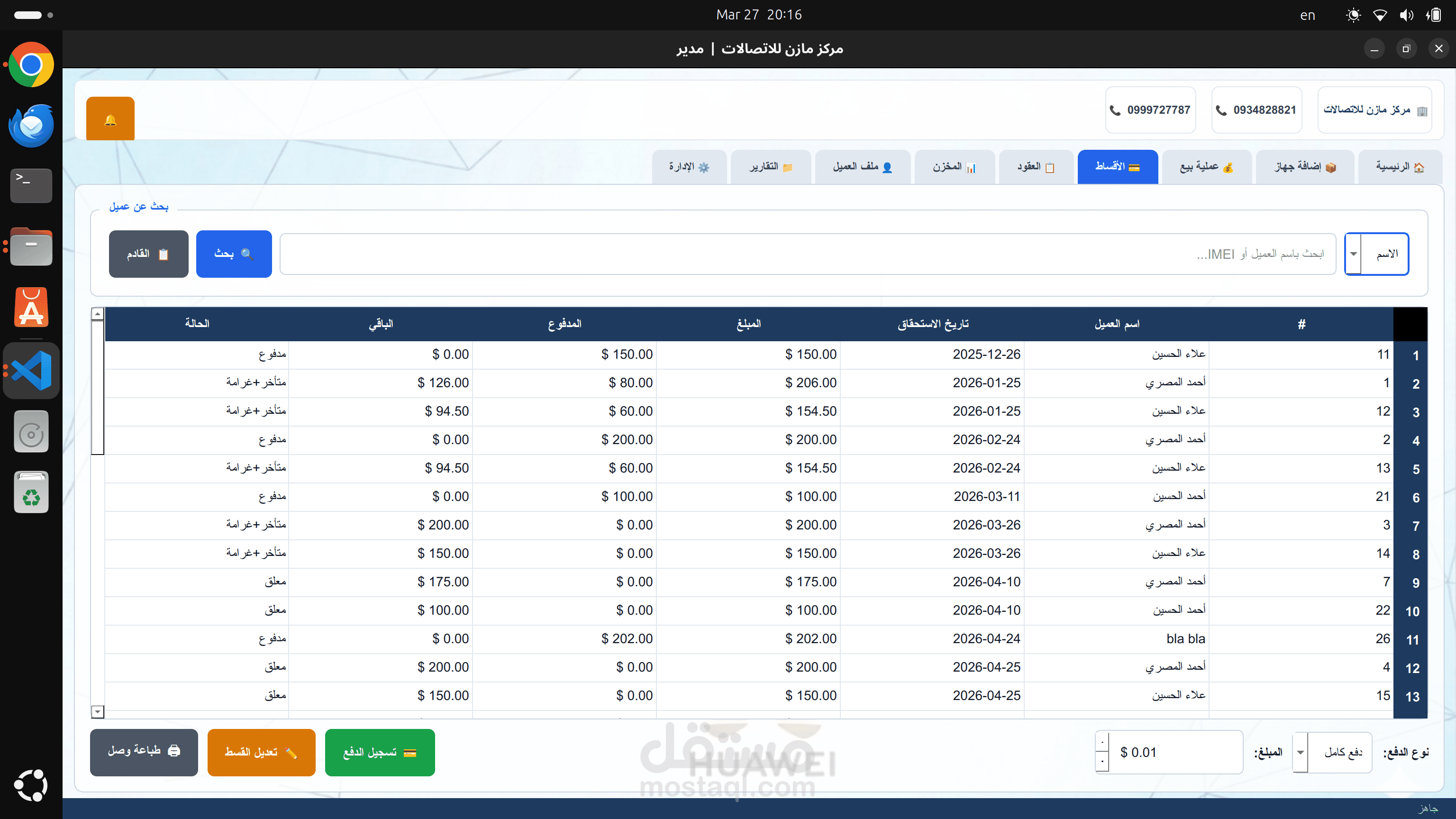The height and width of the screenshot is (819, 1456).
Task: Open the search field type dropdown (الاسم)
Action: (1353, 254)
